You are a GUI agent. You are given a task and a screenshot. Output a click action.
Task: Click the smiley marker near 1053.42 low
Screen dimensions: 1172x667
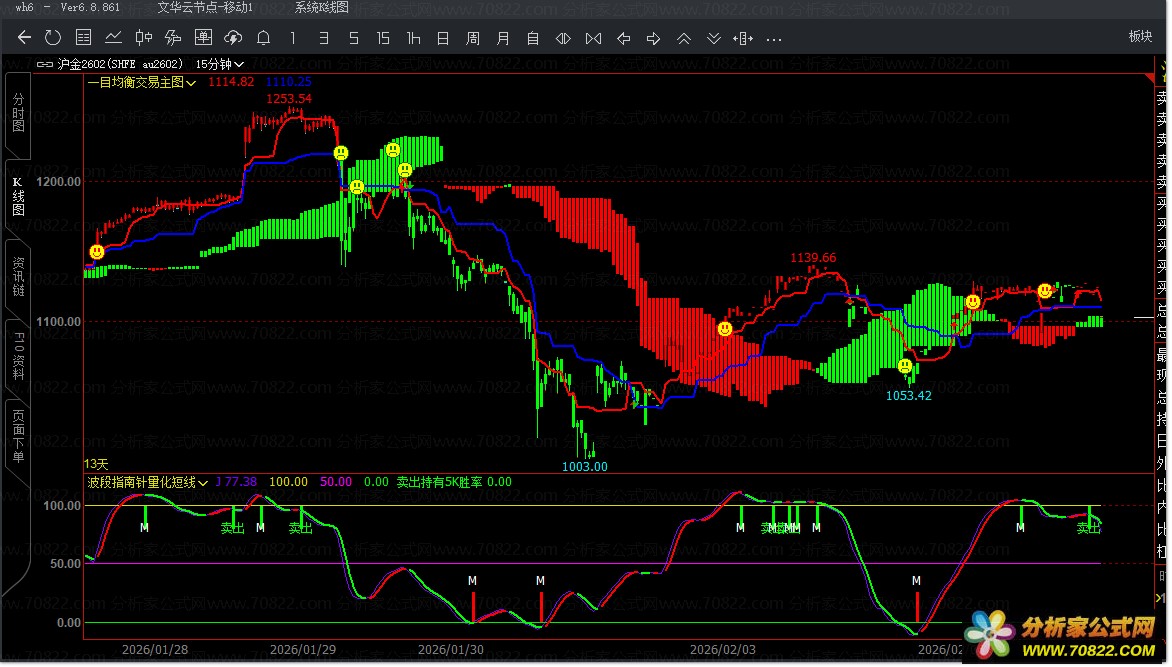[905, 367]
